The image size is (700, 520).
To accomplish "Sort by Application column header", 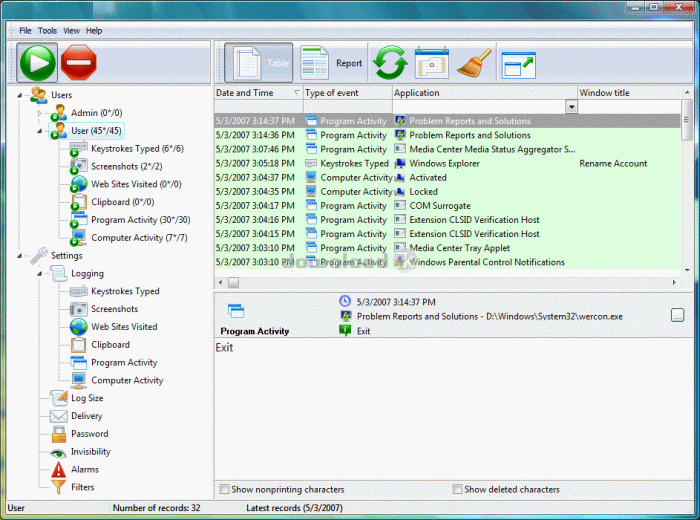I will pos(484,93).
